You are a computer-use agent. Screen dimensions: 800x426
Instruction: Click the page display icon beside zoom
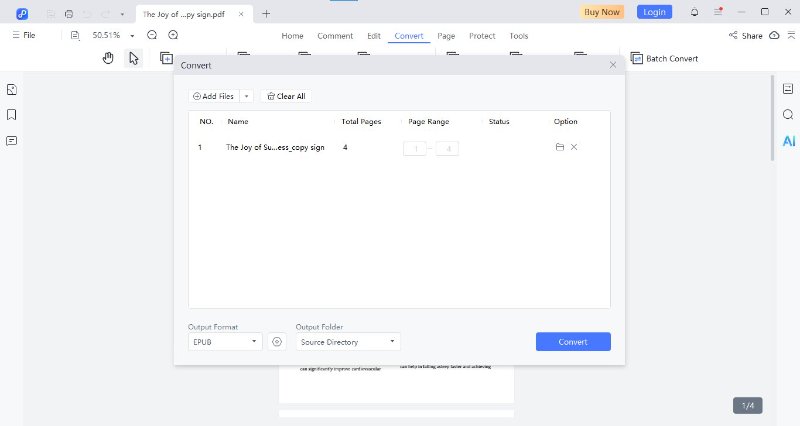[75, 35]
